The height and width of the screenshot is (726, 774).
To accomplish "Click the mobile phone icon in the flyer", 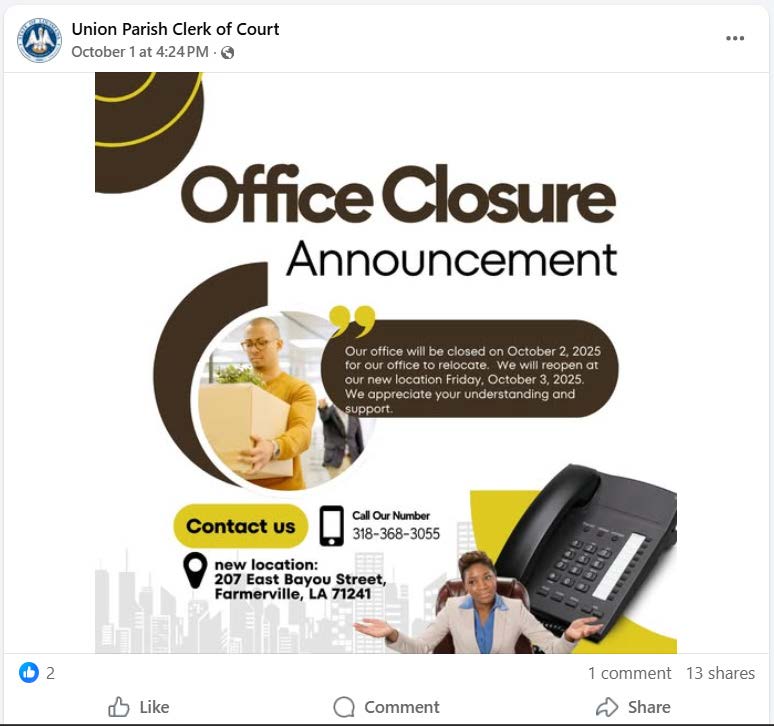I will (332, 526).
